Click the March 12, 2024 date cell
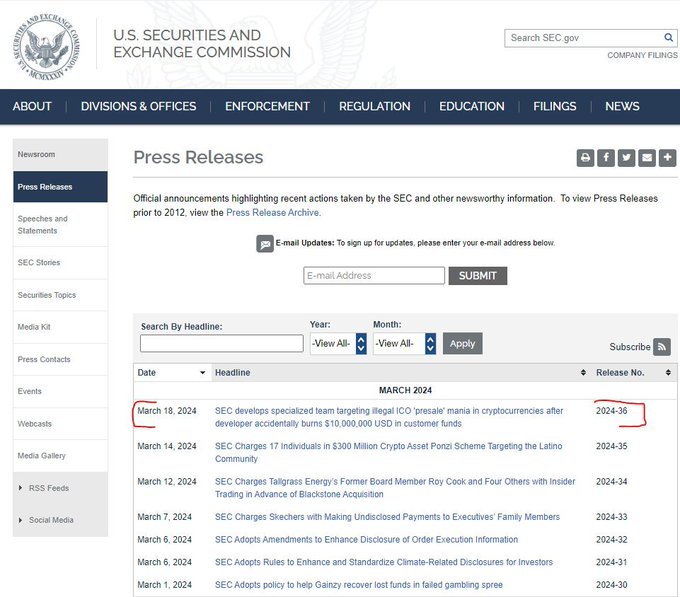 click(167, 482)
